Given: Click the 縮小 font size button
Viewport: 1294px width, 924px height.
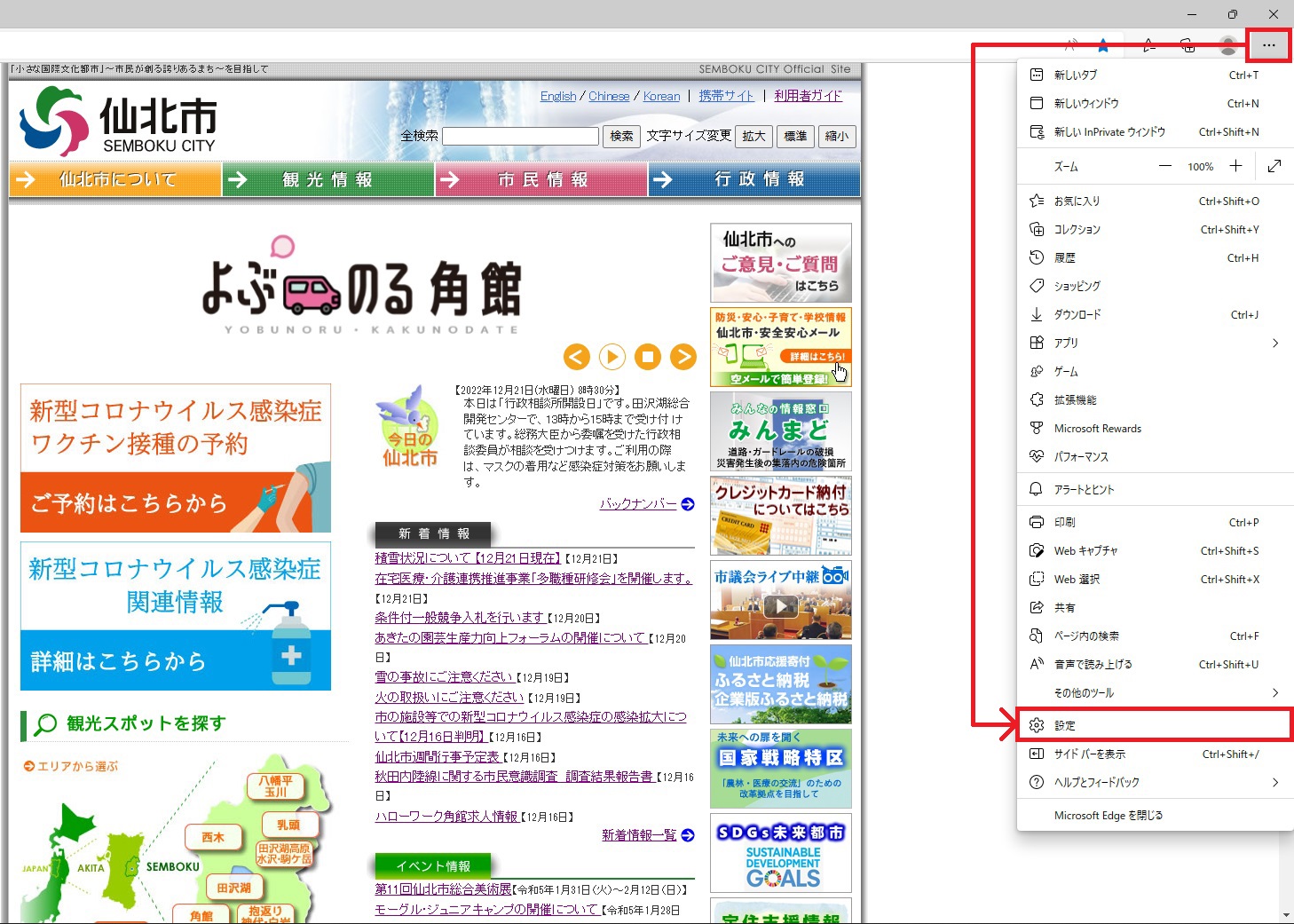Looking at the screenshot, I should pyautogui.click(x=837, y=136).
